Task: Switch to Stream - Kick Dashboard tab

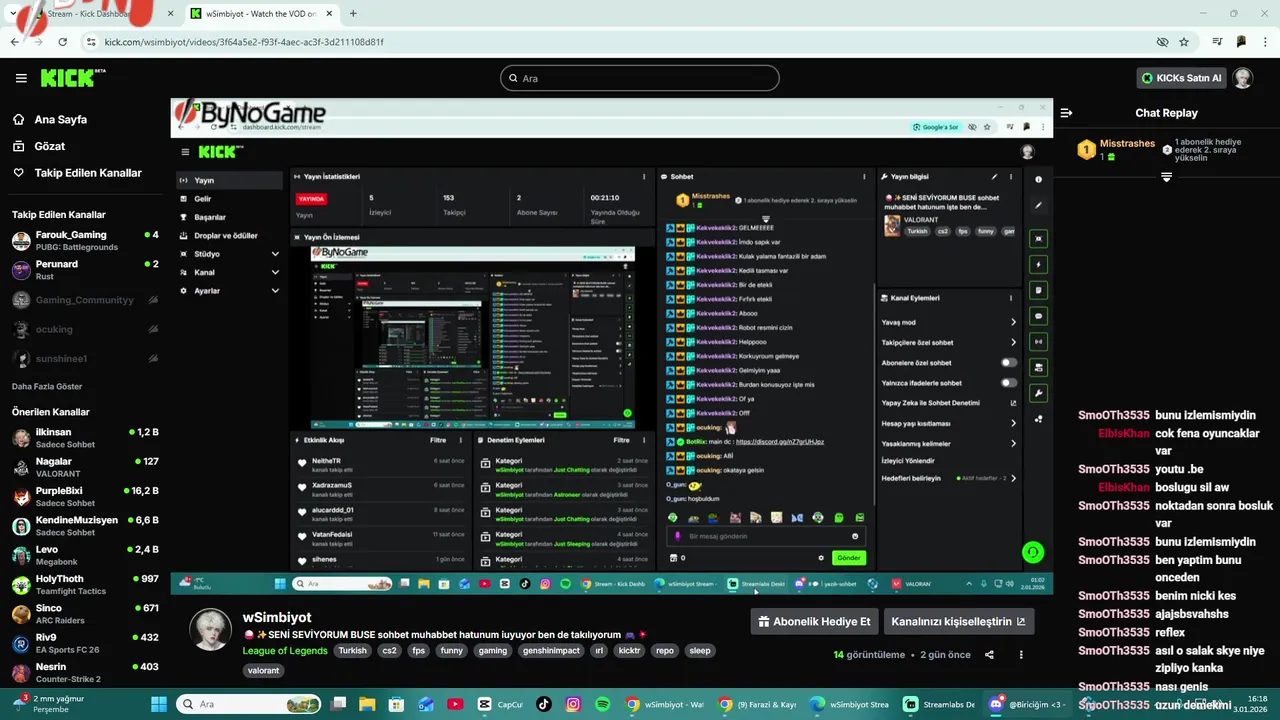Action: tap(95, 14)
